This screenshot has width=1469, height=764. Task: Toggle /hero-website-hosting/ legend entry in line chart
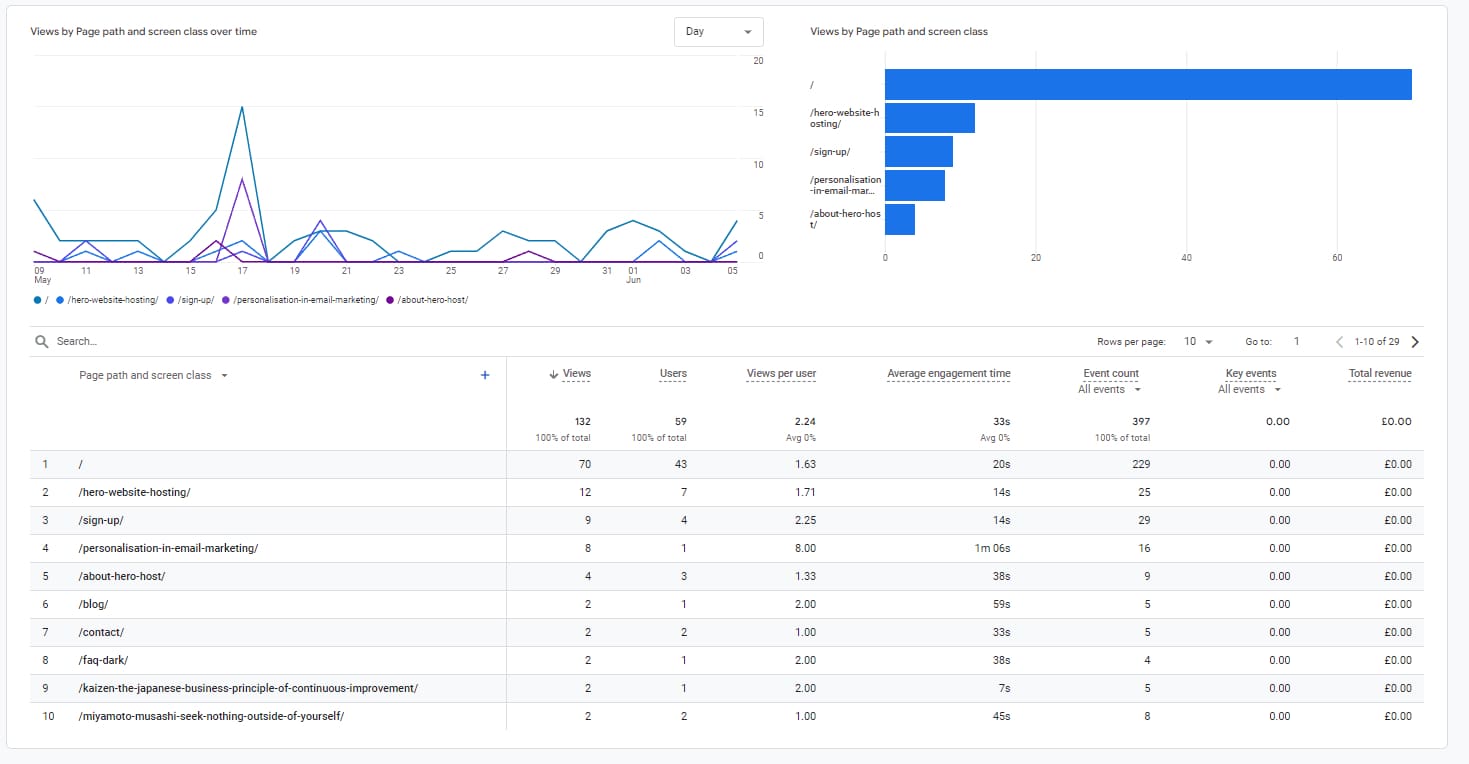click(108, 300)
